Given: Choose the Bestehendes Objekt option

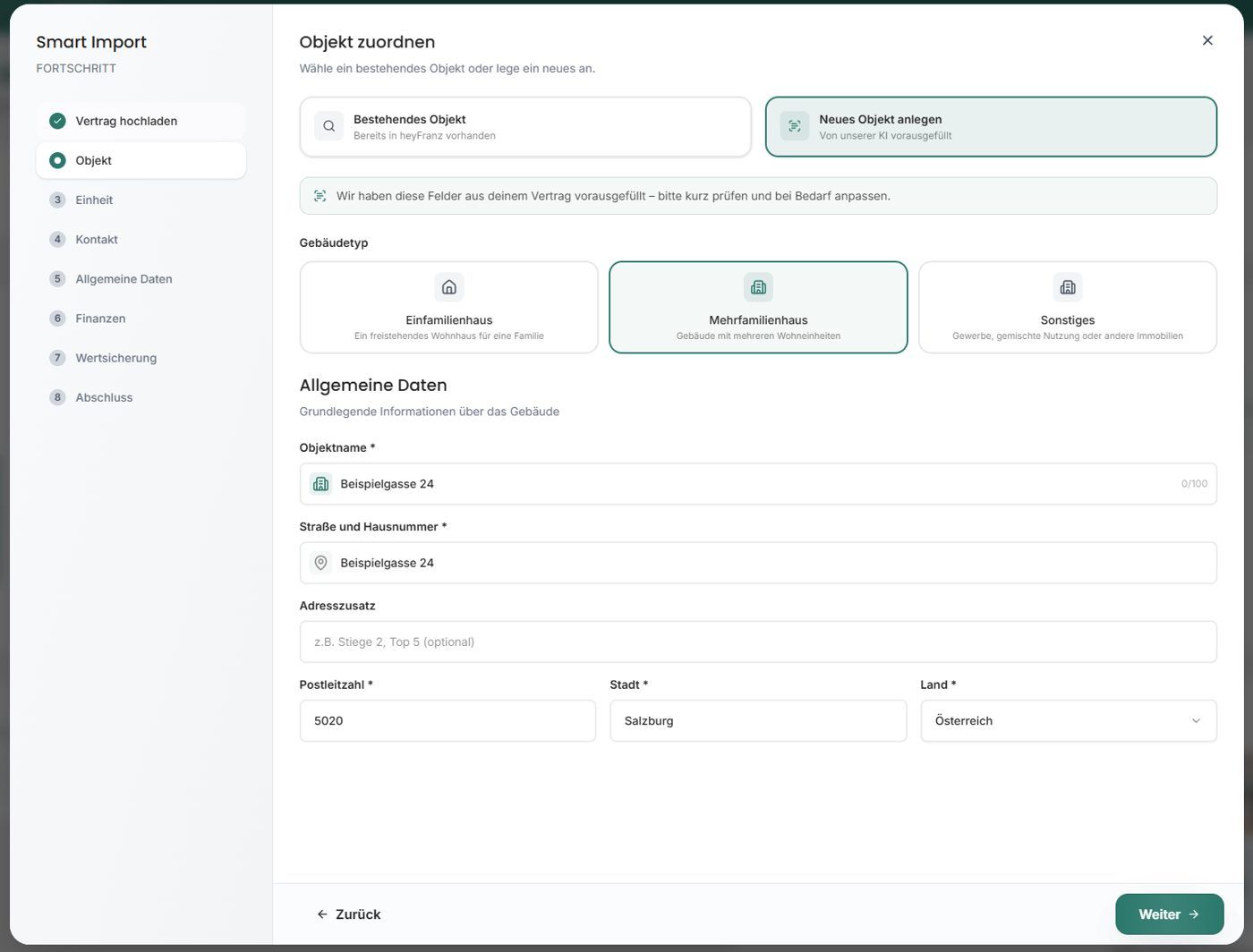Looking at the screenshot, I should tap(525, 127).
